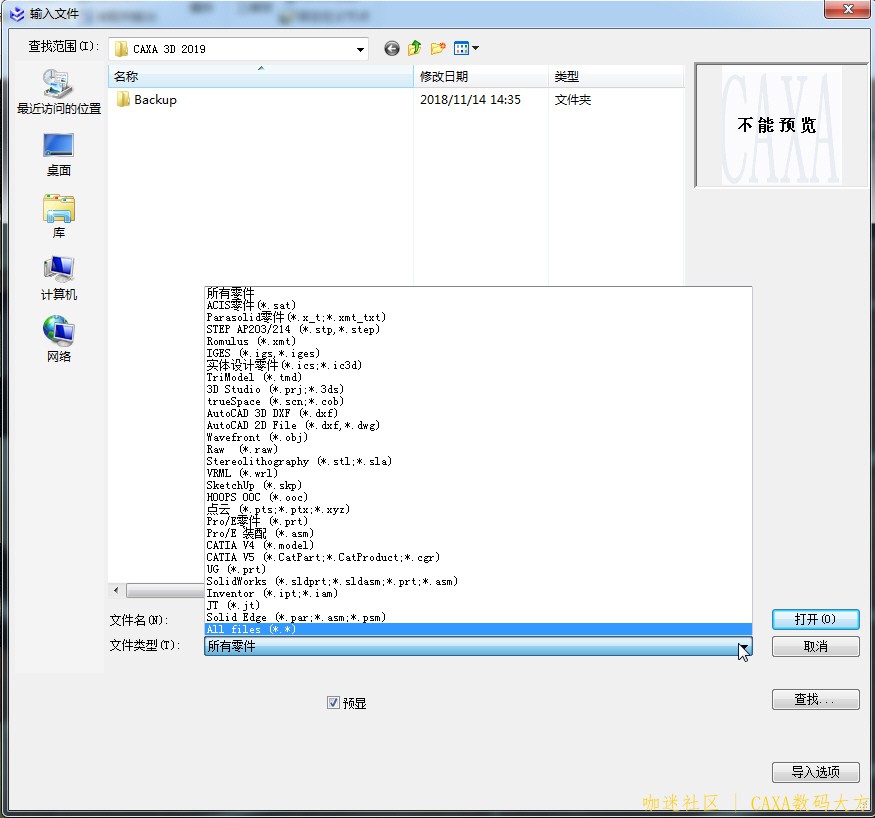Choose Inventor (*.ipt;*.iam) file type

(478, 593)
